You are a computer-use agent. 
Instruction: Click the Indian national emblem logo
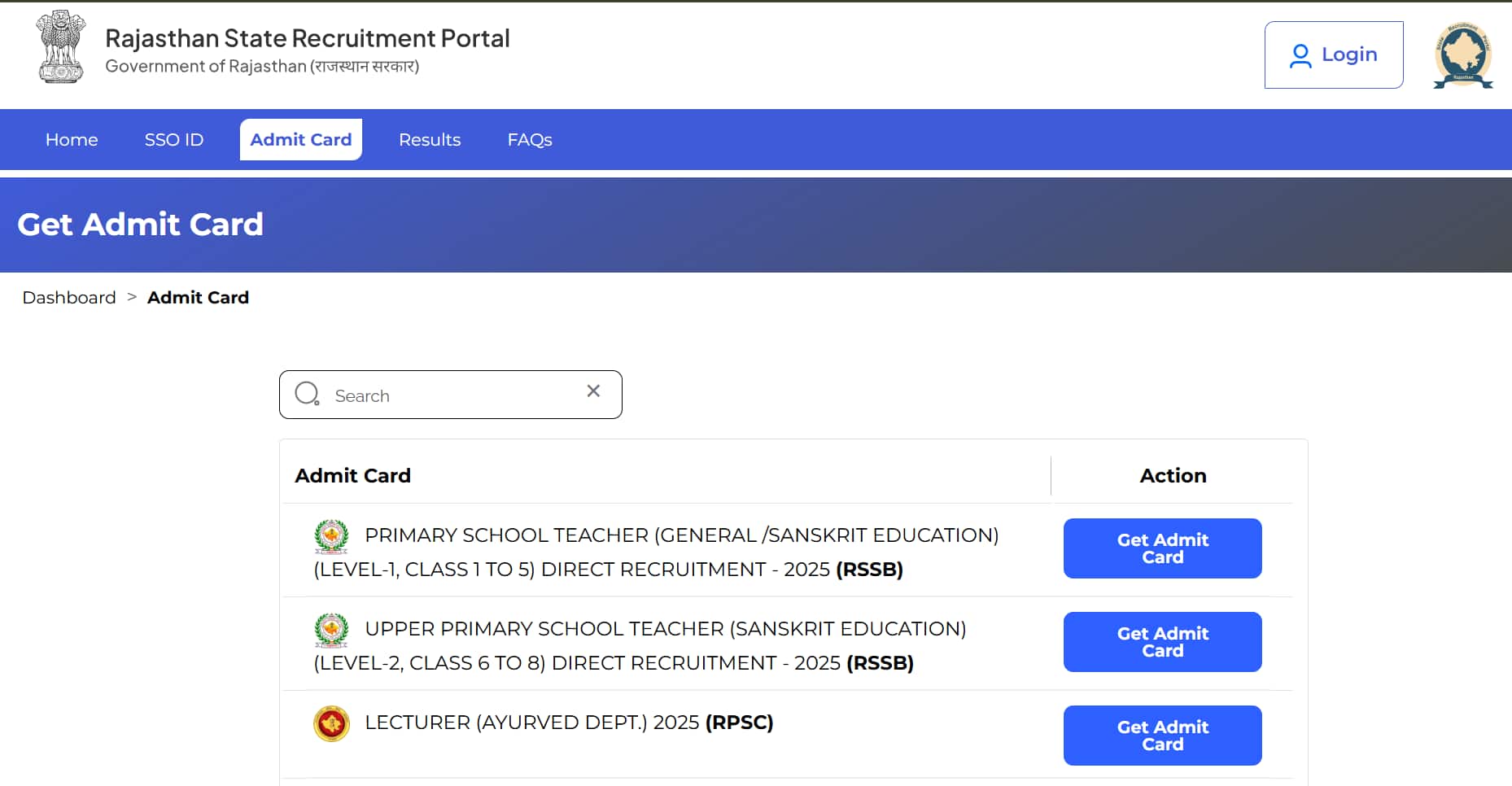click(x=61, y=47)
